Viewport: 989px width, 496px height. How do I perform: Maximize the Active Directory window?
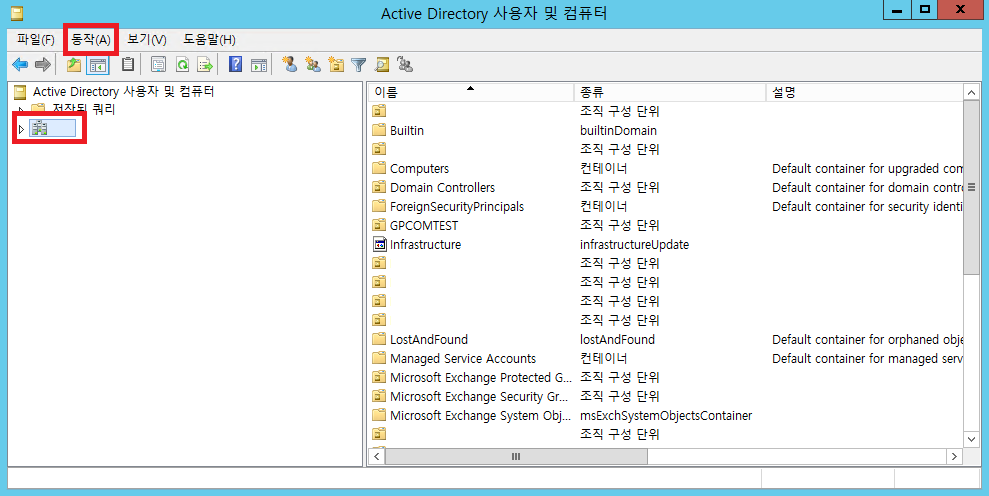click(925, 9)
